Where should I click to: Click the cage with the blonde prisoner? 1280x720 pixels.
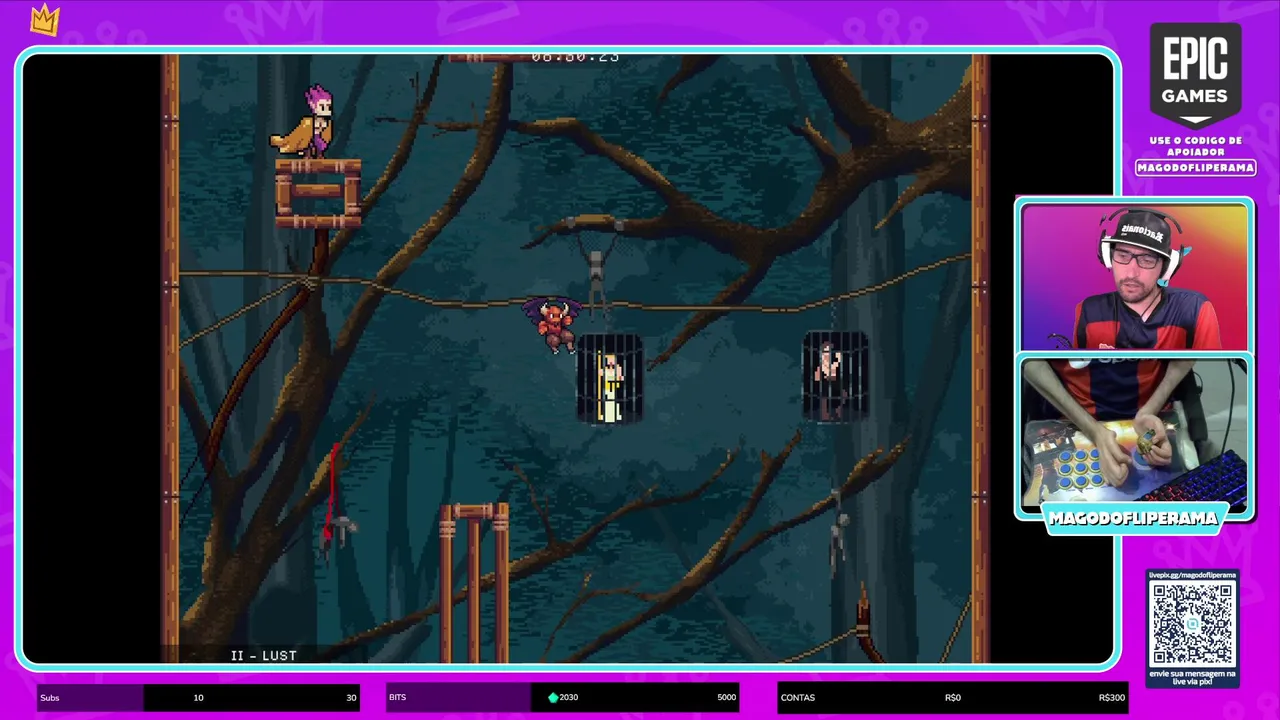coord(609,379)
